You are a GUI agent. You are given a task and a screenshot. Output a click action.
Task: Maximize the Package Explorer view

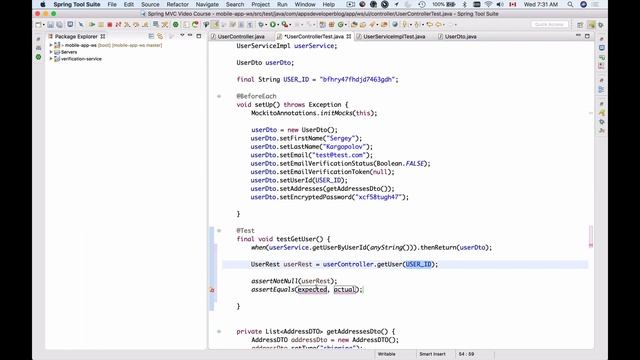[199, 36]
